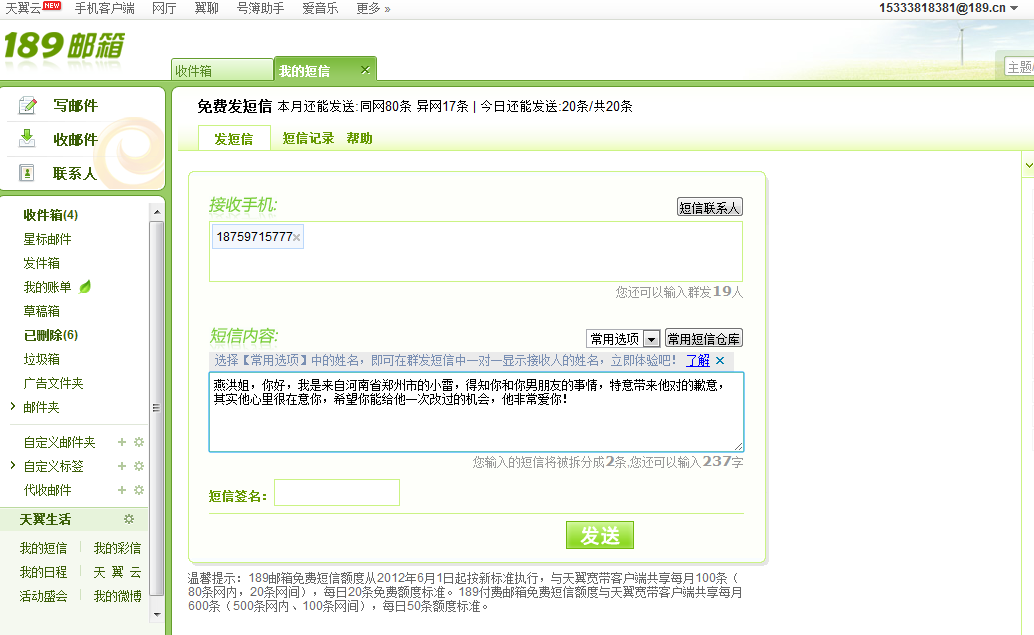Click the collapse chevron at right edge
This screenshot has height=635, width=1034.
coord(1029,165)
